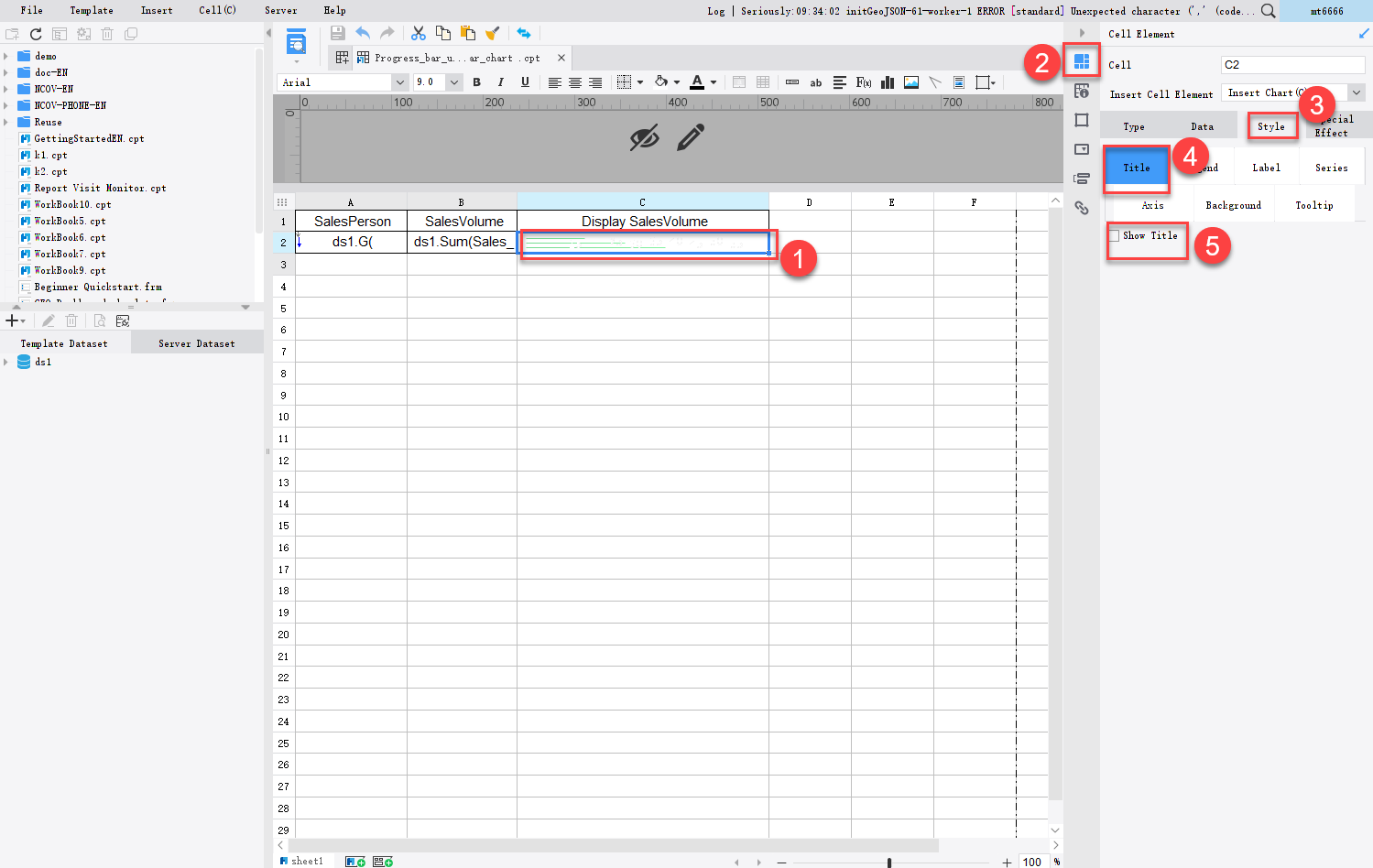Open the Cell Element panel
Screen dimensions: 1373x868
1082,60
